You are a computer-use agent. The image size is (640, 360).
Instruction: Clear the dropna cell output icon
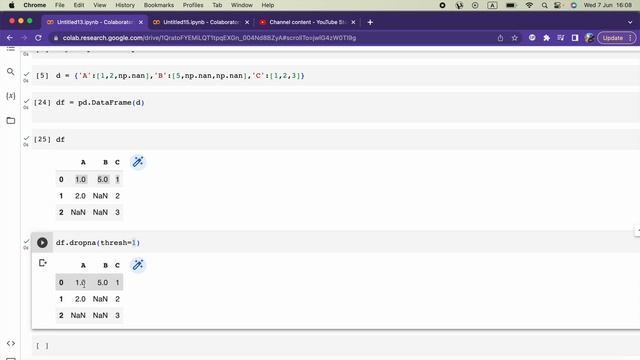pos(42,263)
